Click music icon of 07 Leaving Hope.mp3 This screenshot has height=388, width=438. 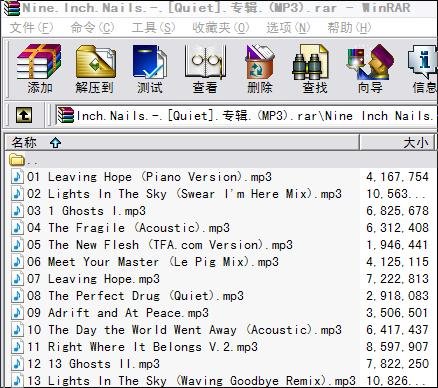[17, 279]
